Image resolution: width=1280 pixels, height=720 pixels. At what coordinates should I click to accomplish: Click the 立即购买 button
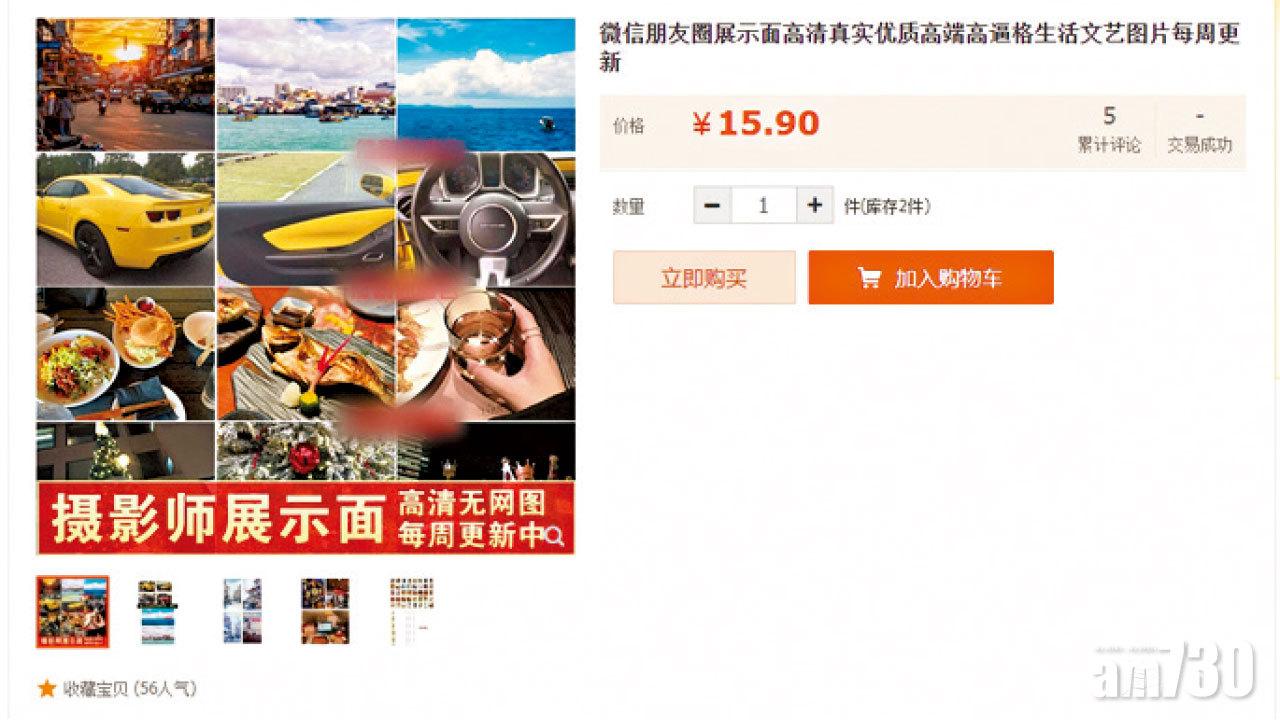point(704,278)
